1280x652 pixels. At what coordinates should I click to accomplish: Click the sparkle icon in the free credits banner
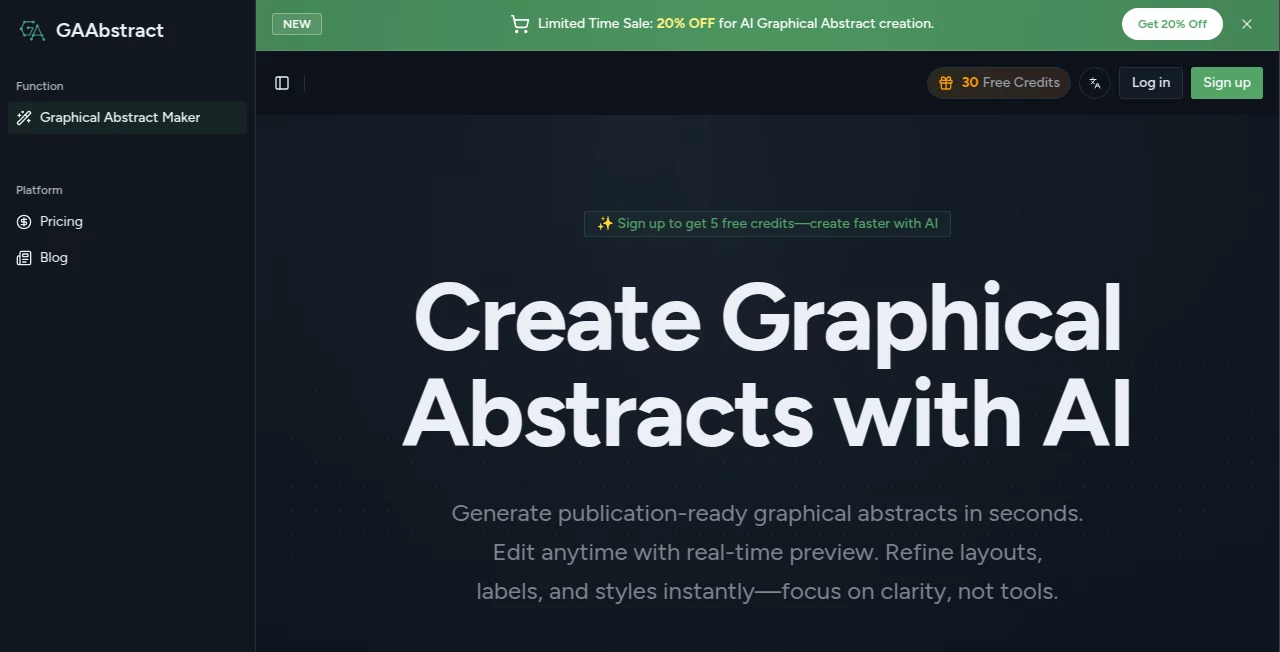click(x=605, y=223)
